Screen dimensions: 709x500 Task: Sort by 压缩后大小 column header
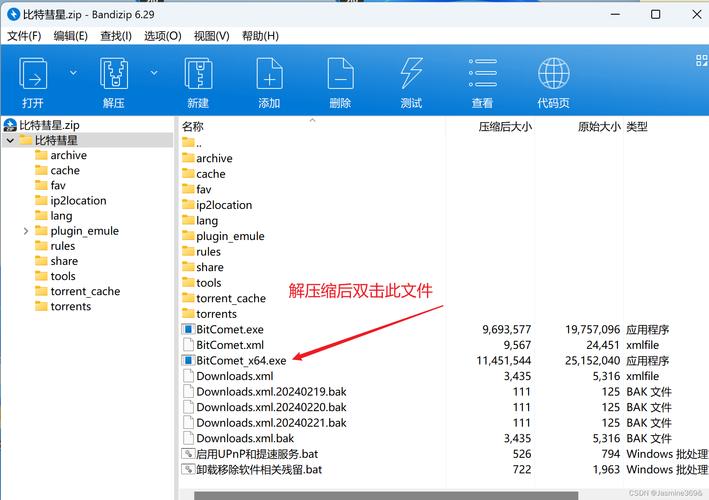click(505, 127)
